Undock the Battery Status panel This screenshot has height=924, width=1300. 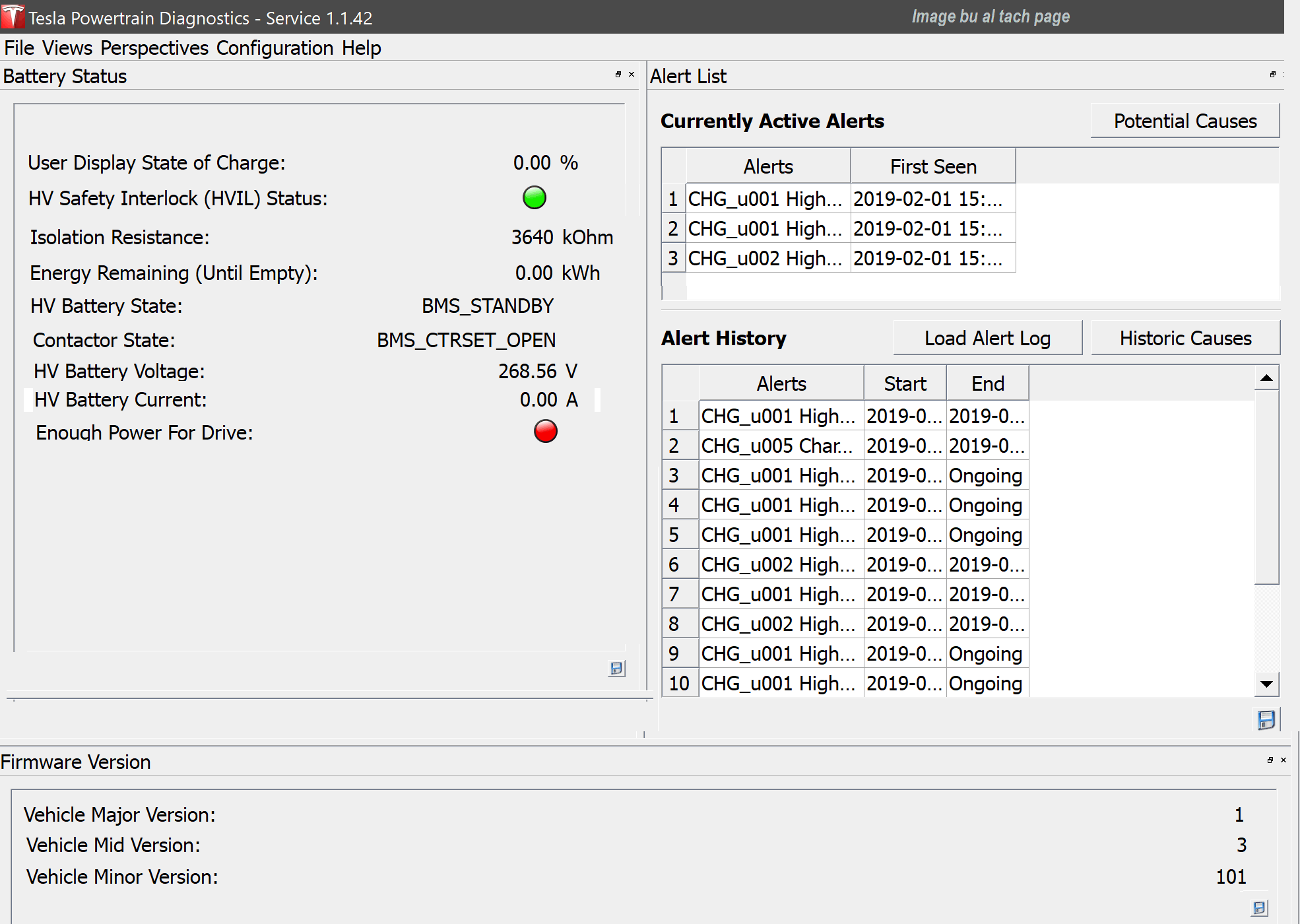[x=618, y=75]
